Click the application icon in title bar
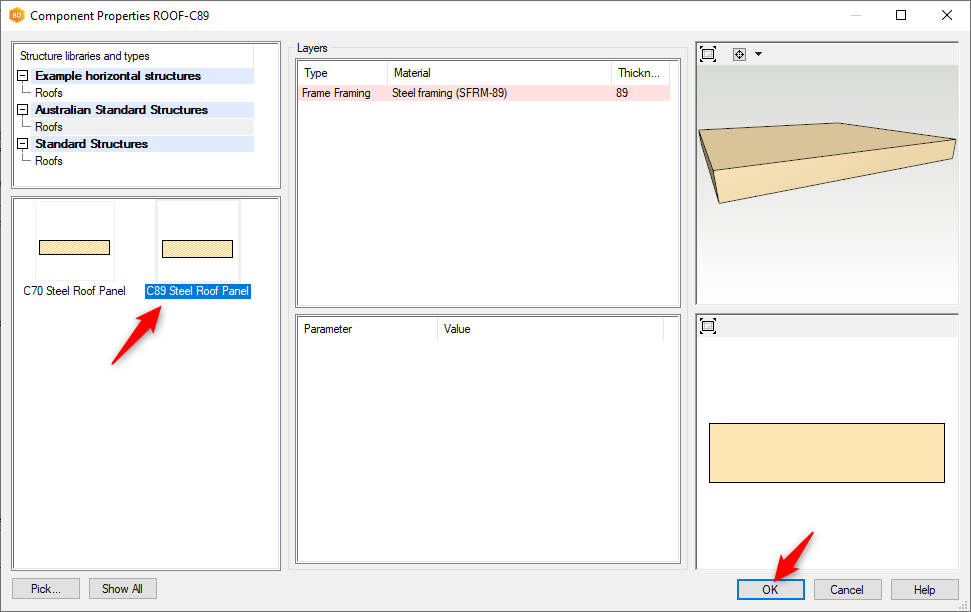Screen dimensions: 971x612 [16, 16]
